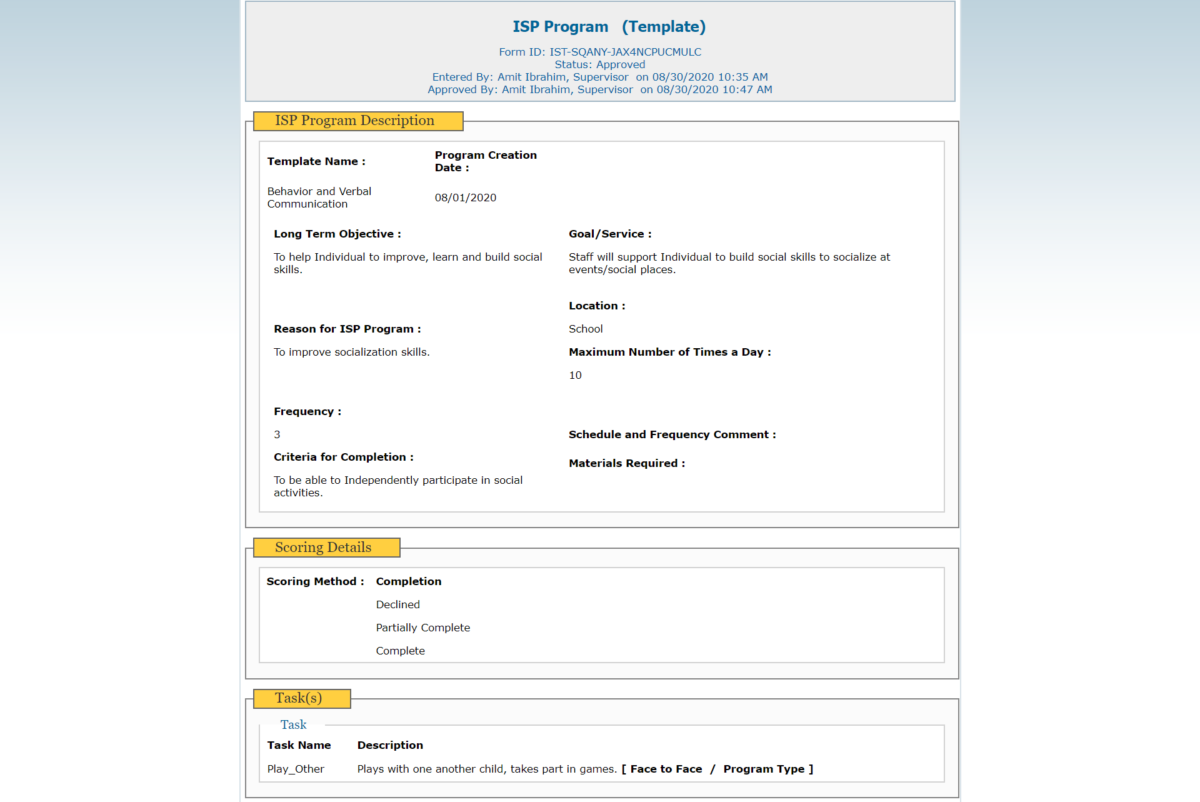Select the Task(s) section header
The image size is (1200, 802).
[x=299, y=698]
